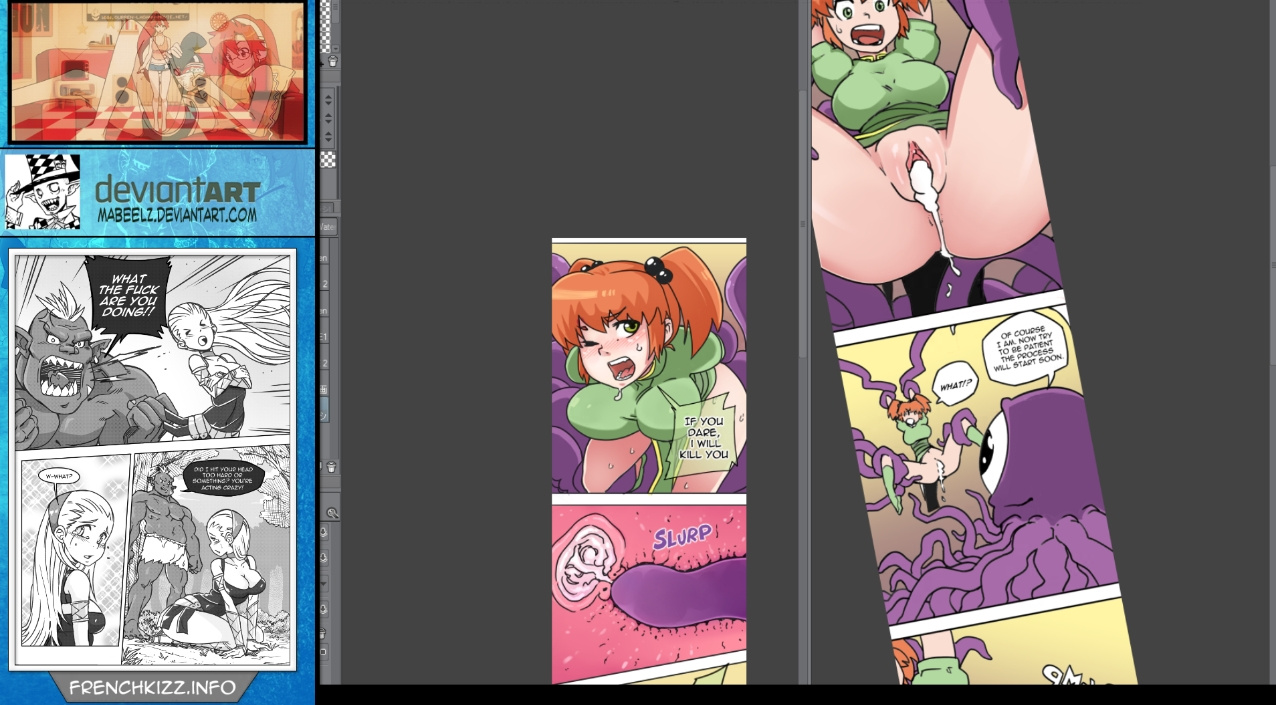Click the black-and-white comic page preview
This screenshot has height=705, width=1276.
pos(153,458)
